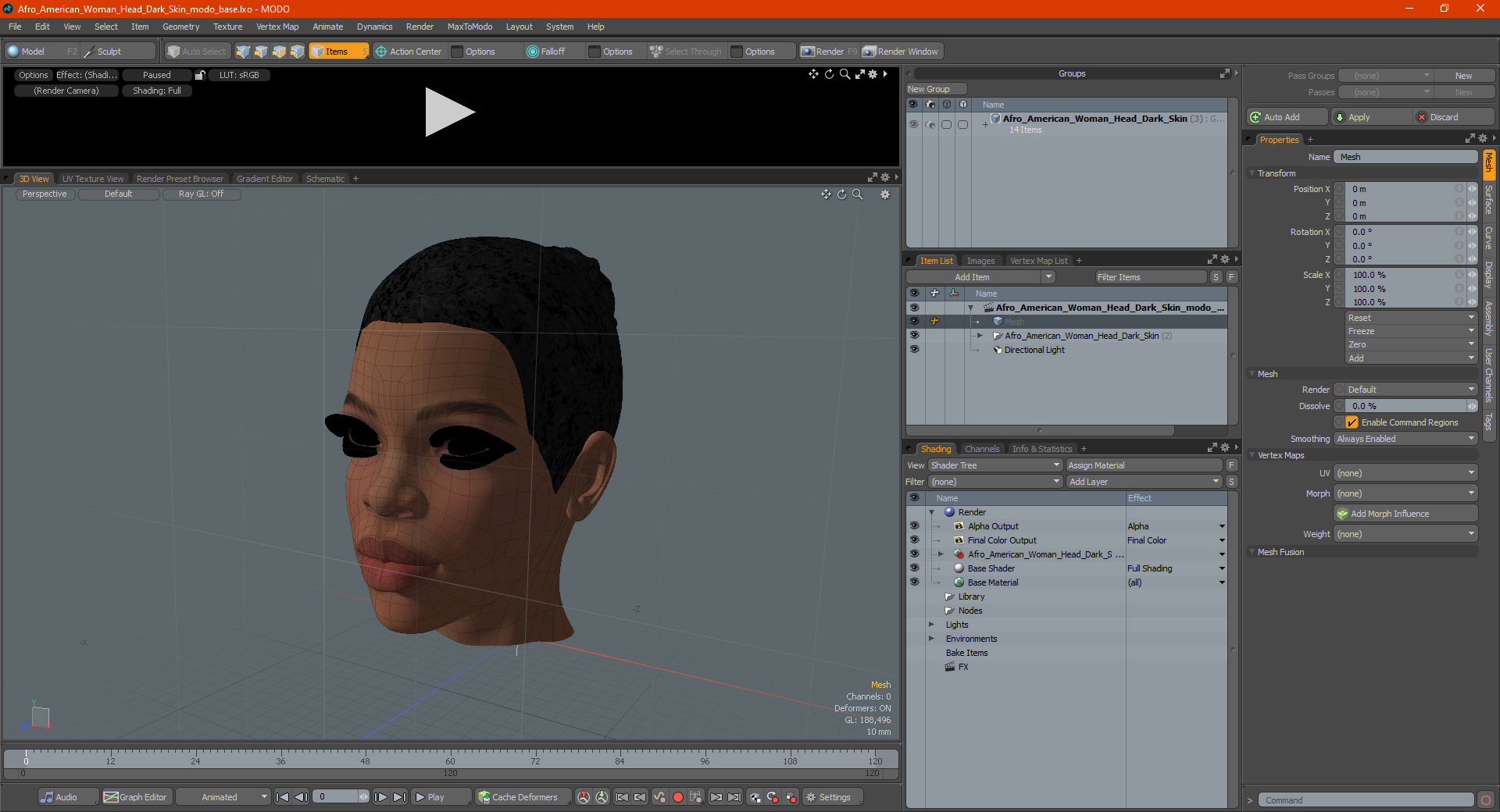The height and width of the screenshot is (812, 1500).
Task: Click New Group button
Action: point(935,89)
